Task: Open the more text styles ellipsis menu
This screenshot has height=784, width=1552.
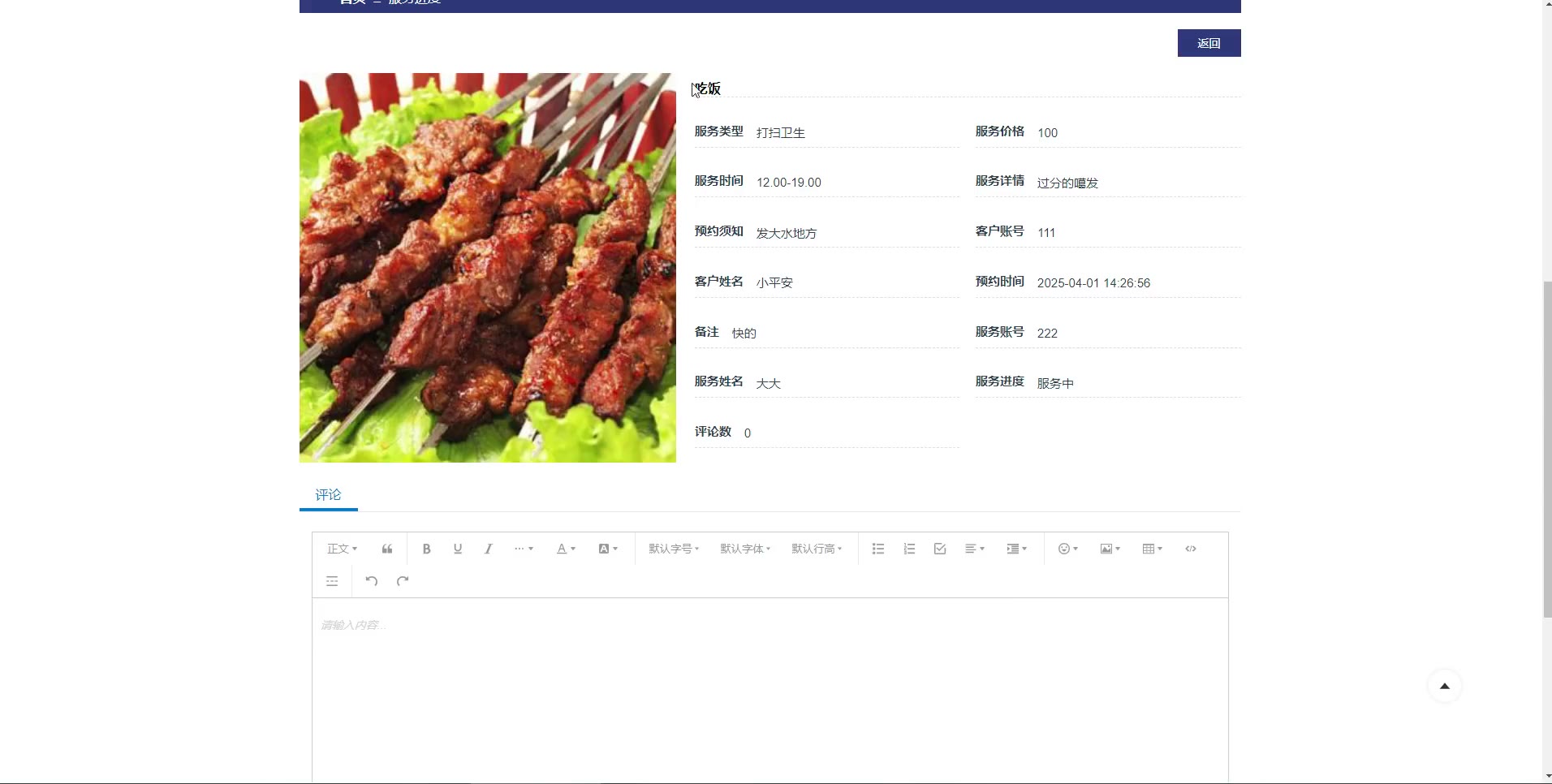Action: 524,549
